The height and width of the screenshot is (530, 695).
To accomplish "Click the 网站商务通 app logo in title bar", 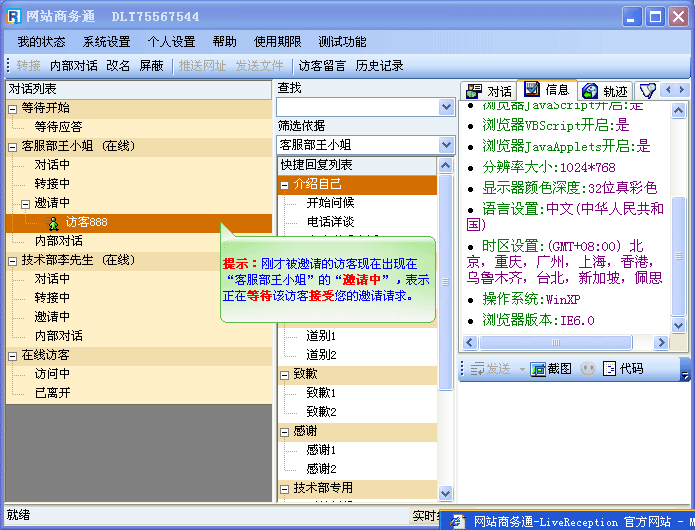I will (14, 17).
